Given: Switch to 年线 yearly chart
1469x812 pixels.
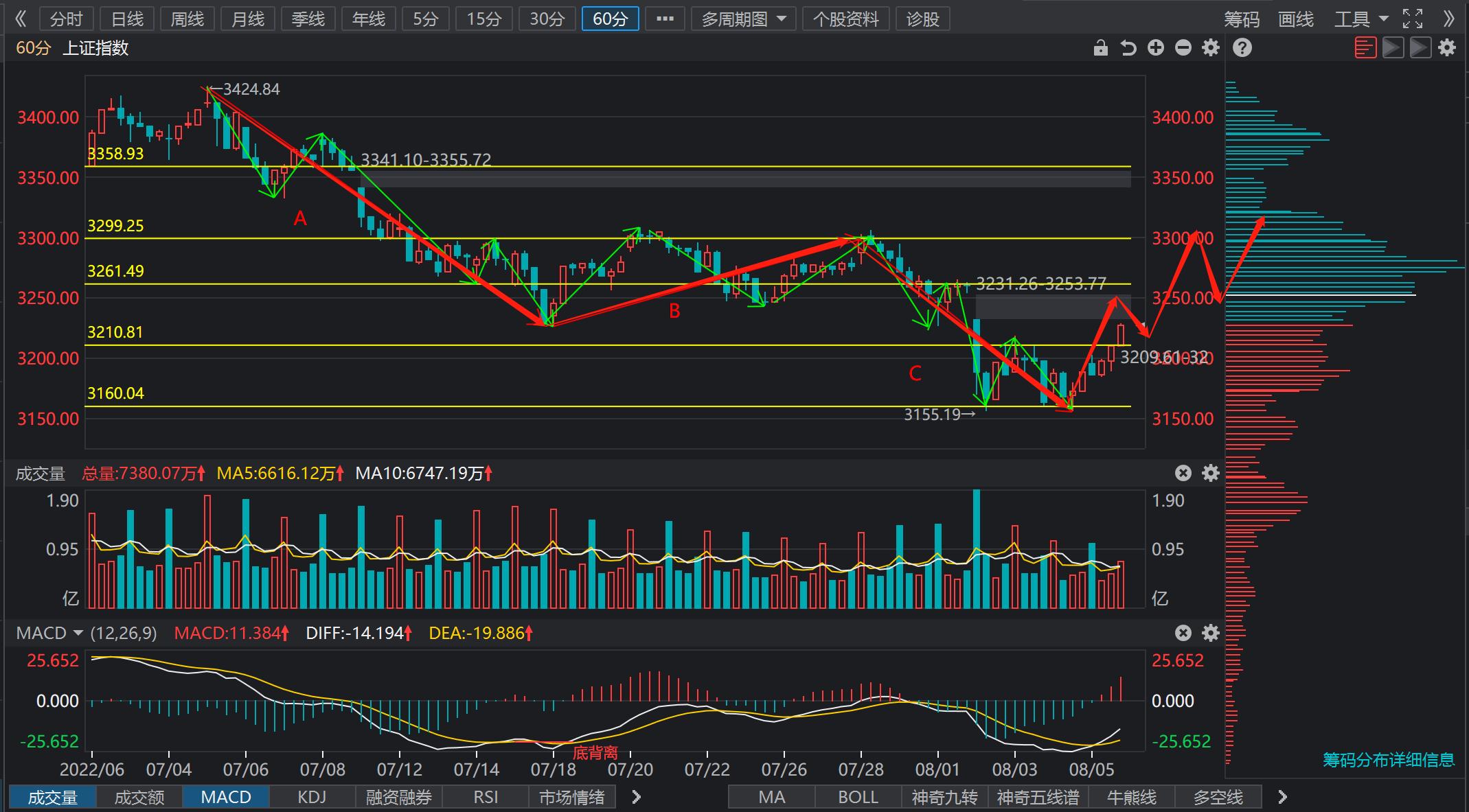Looking at the screenshot, I should (x=369, y=19).
